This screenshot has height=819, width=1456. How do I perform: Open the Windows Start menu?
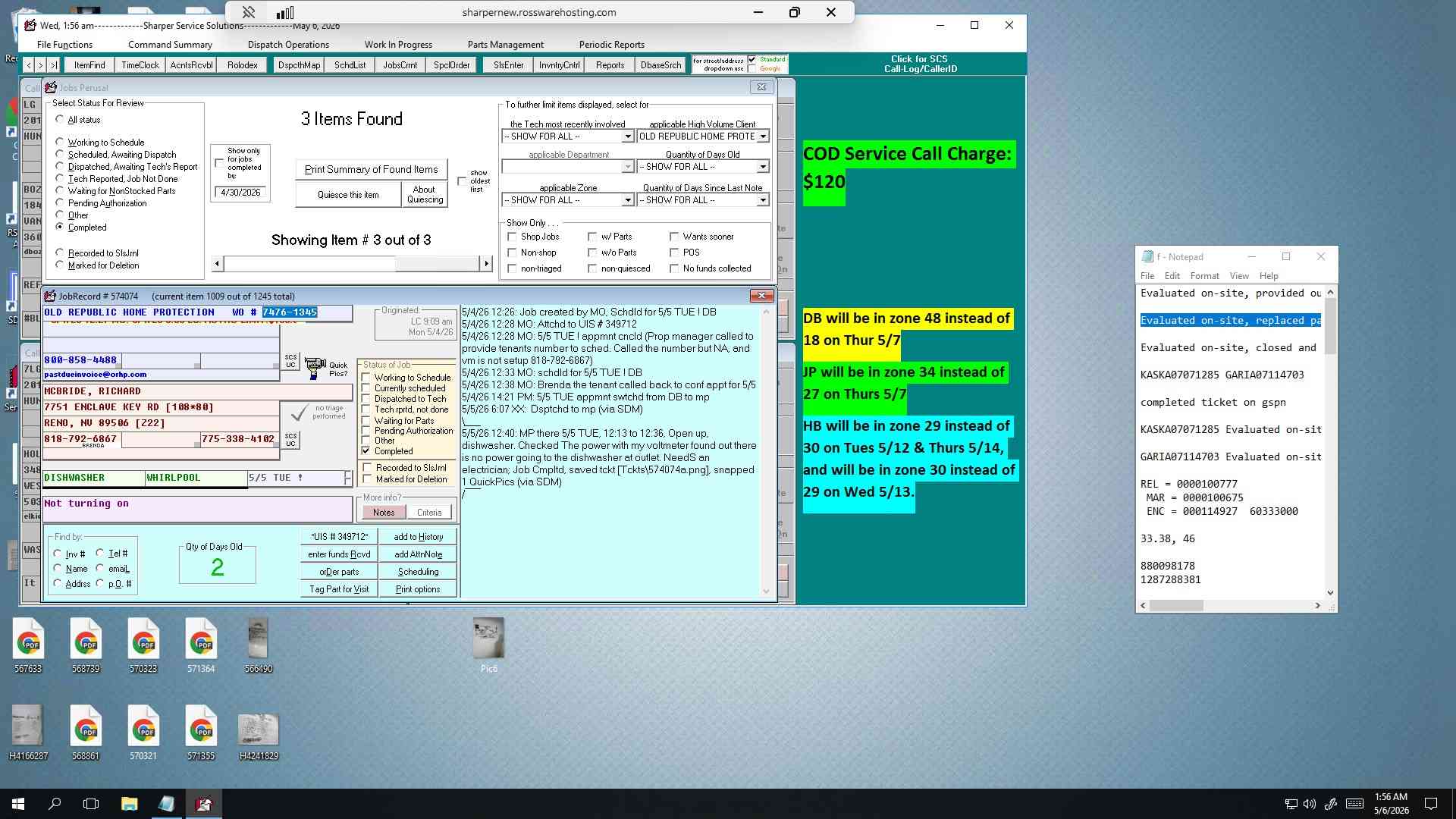18,804
